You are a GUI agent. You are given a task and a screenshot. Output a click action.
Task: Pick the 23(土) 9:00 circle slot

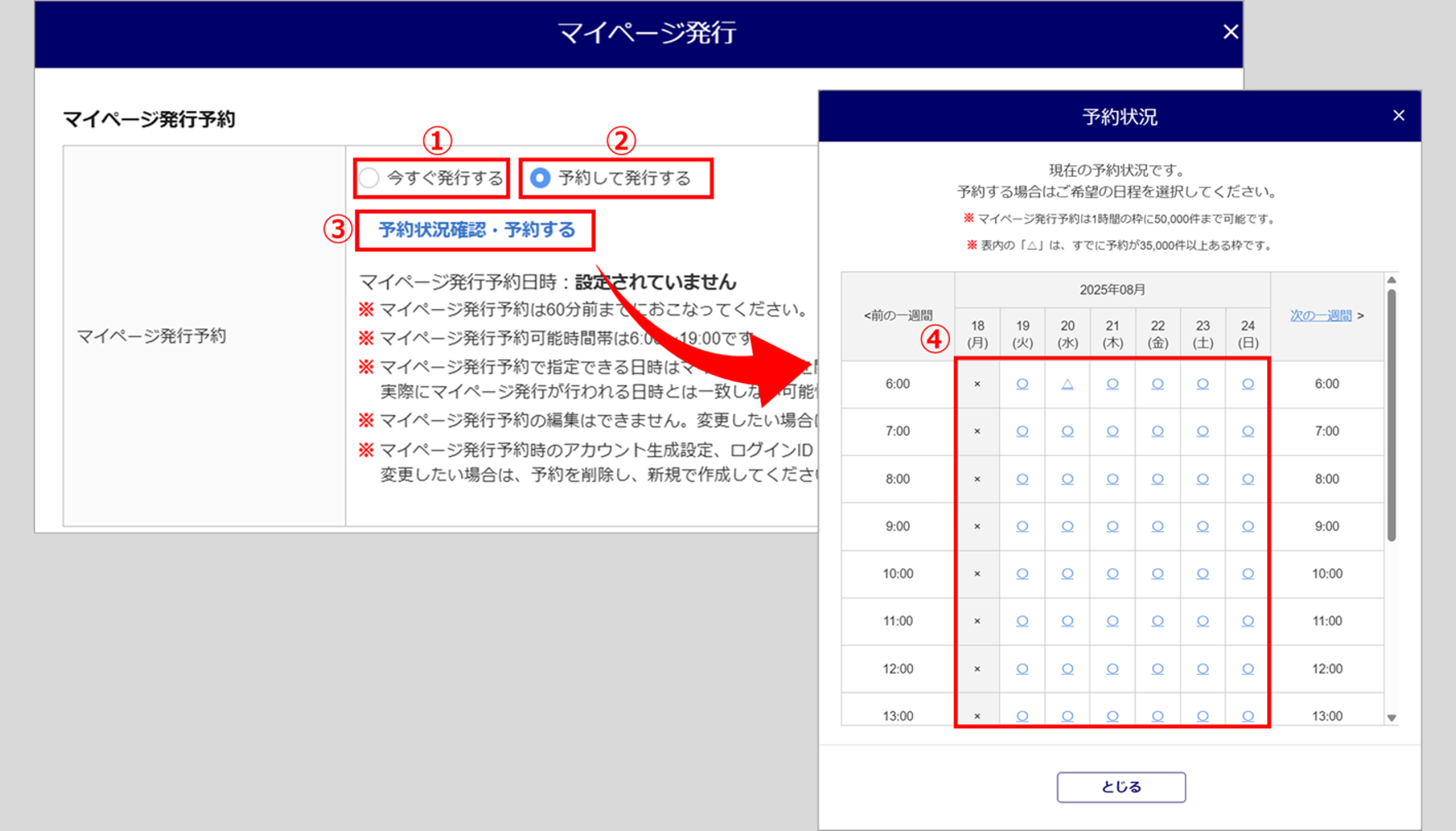pyautogui.click(x=1202, y=527)
